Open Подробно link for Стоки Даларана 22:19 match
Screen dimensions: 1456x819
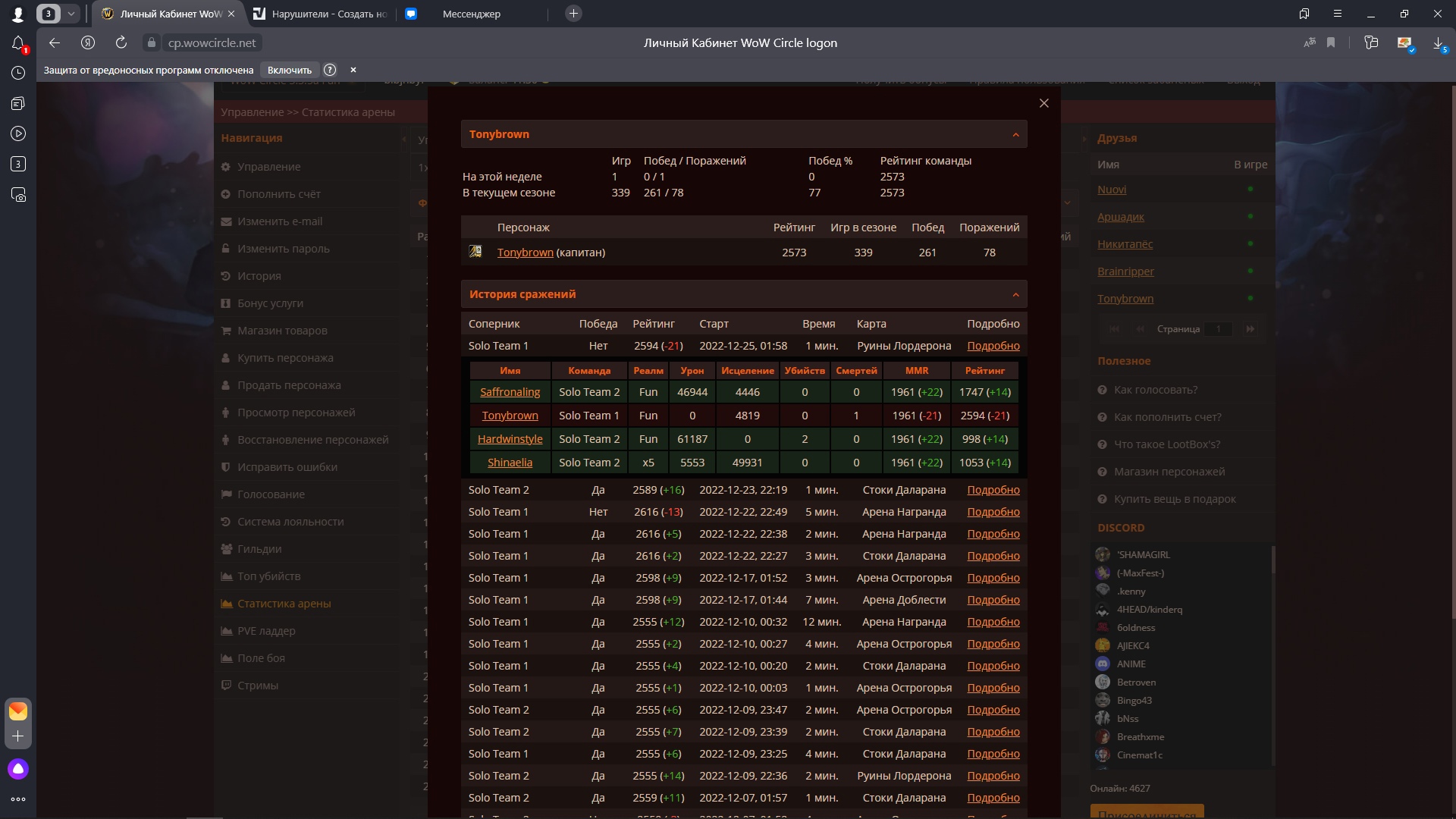[x=993, y=490]
